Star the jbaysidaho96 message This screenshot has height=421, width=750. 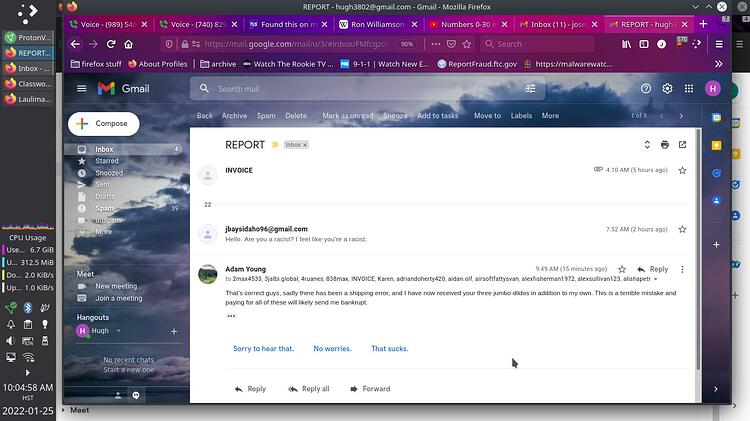coord(683,230)
